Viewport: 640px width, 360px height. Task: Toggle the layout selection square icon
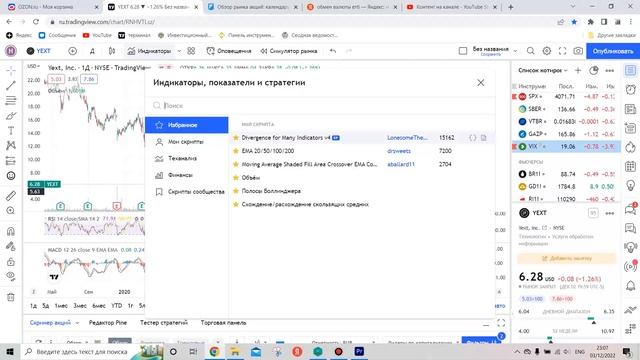(x=463, y=51)
